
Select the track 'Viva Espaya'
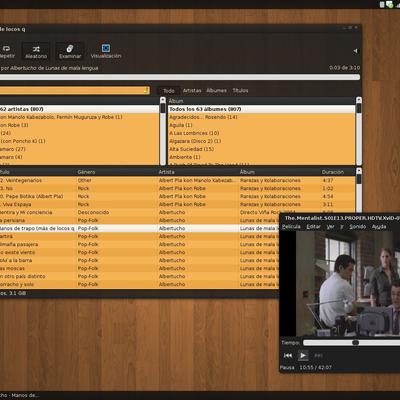(x=177, y=204)
